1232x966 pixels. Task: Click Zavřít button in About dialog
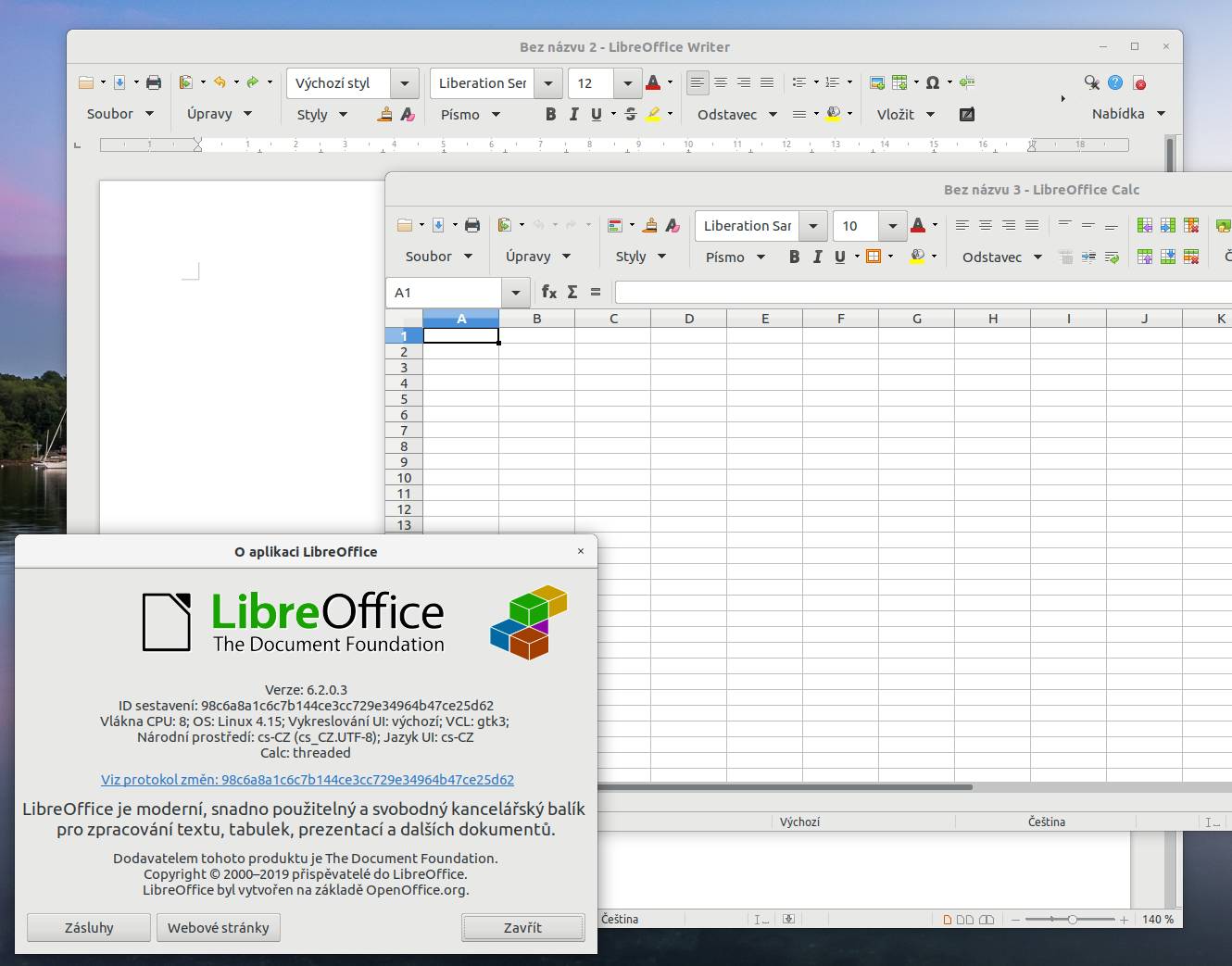(523, 927)
